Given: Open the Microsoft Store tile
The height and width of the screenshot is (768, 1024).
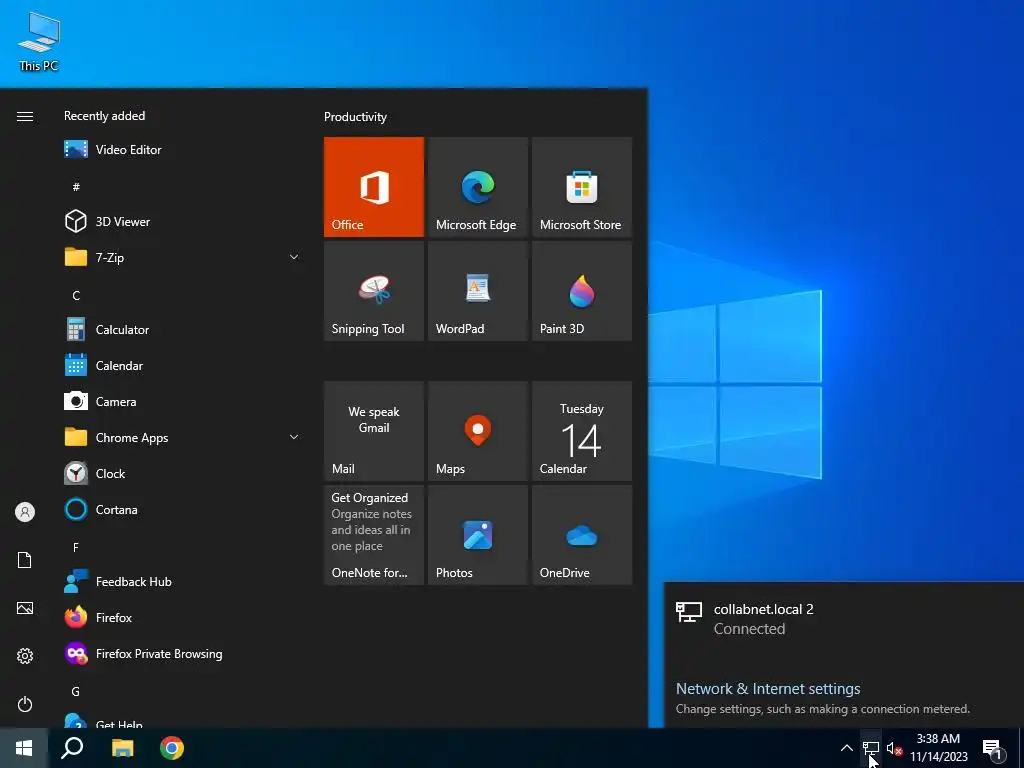Looking at the screenshot, I should [x=582, y=187].
